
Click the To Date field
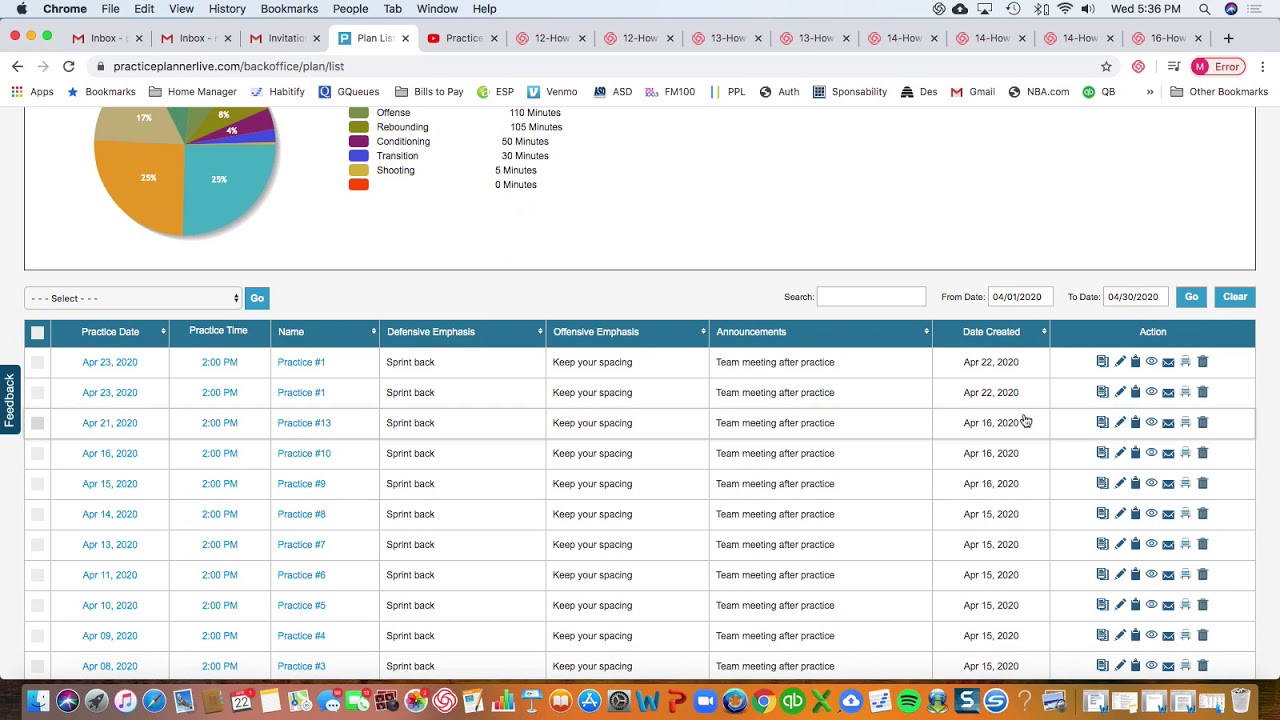(1136, 297)
